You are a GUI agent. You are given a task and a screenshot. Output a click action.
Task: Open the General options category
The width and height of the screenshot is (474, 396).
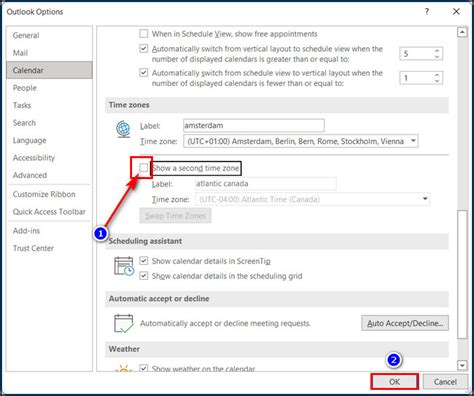pyautogui.click(x=49, y=35)
